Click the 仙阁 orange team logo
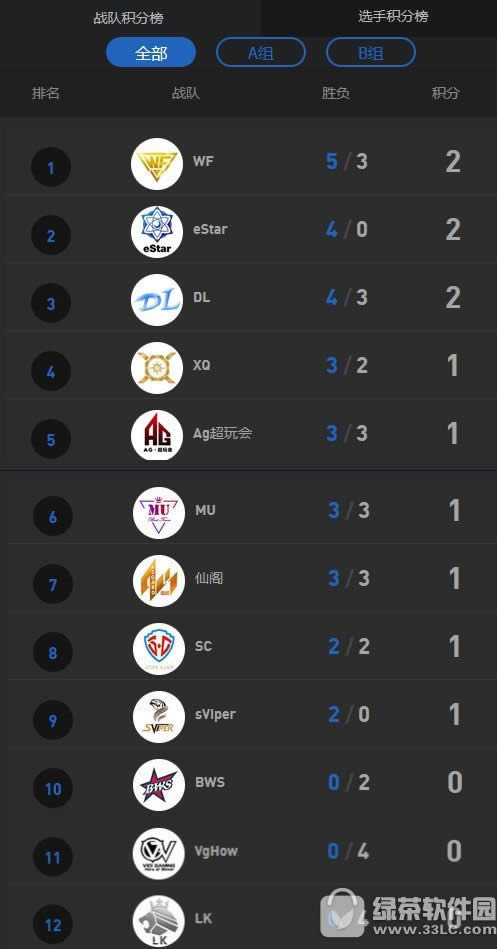Image resolution: width=497 pixels, height=949 pixels. point(159,580)
